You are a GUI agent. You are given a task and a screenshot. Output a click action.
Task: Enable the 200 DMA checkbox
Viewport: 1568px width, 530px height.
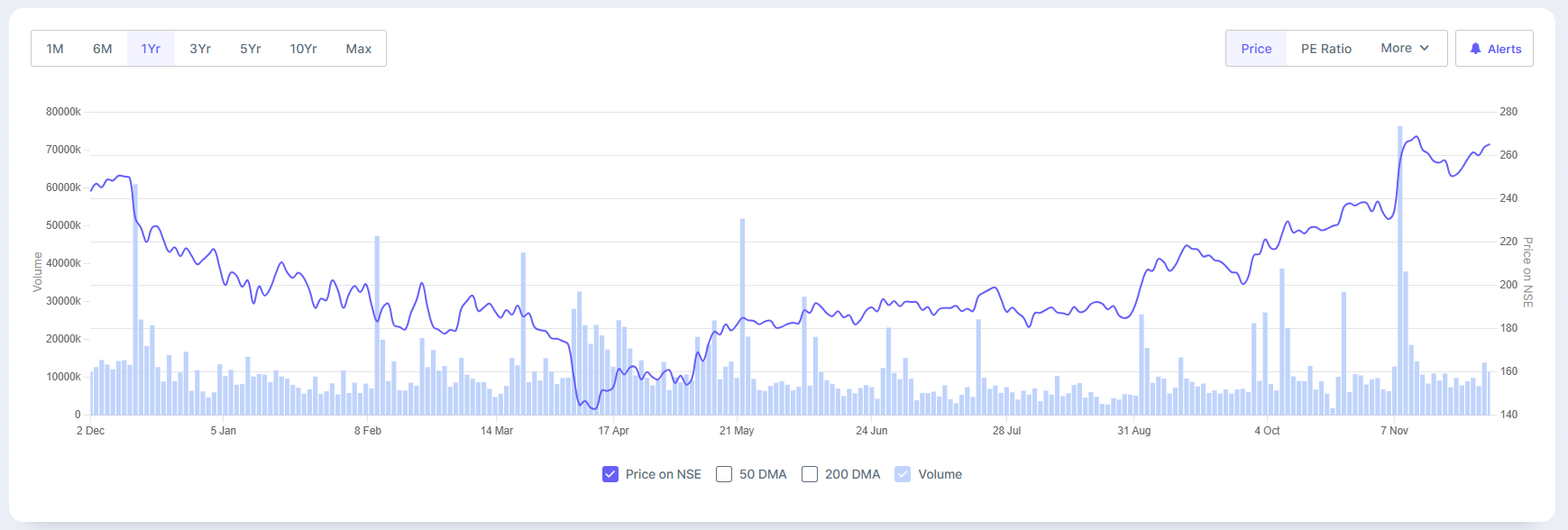(810, 474)
